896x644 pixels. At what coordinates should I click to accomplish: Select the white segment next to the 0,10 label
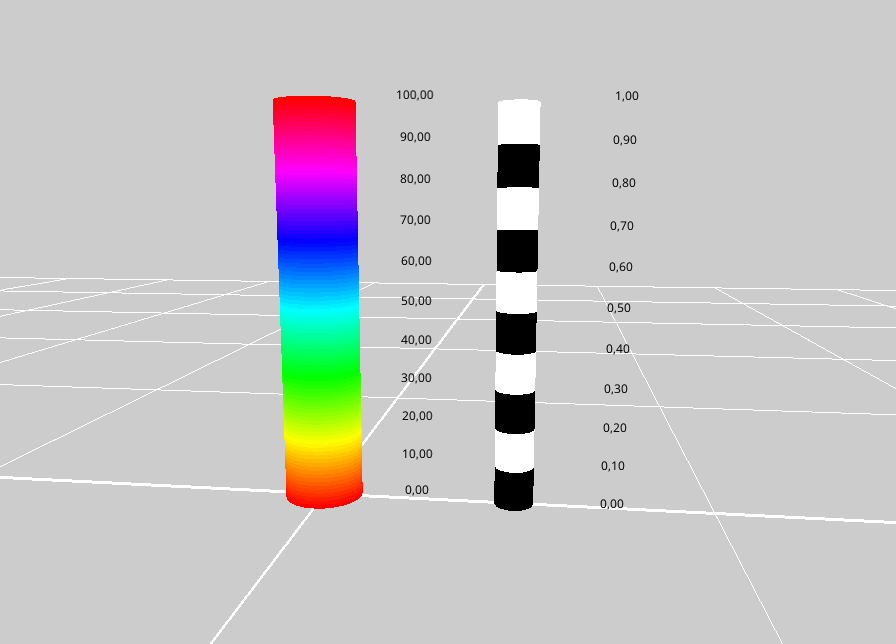coord(515,451)
